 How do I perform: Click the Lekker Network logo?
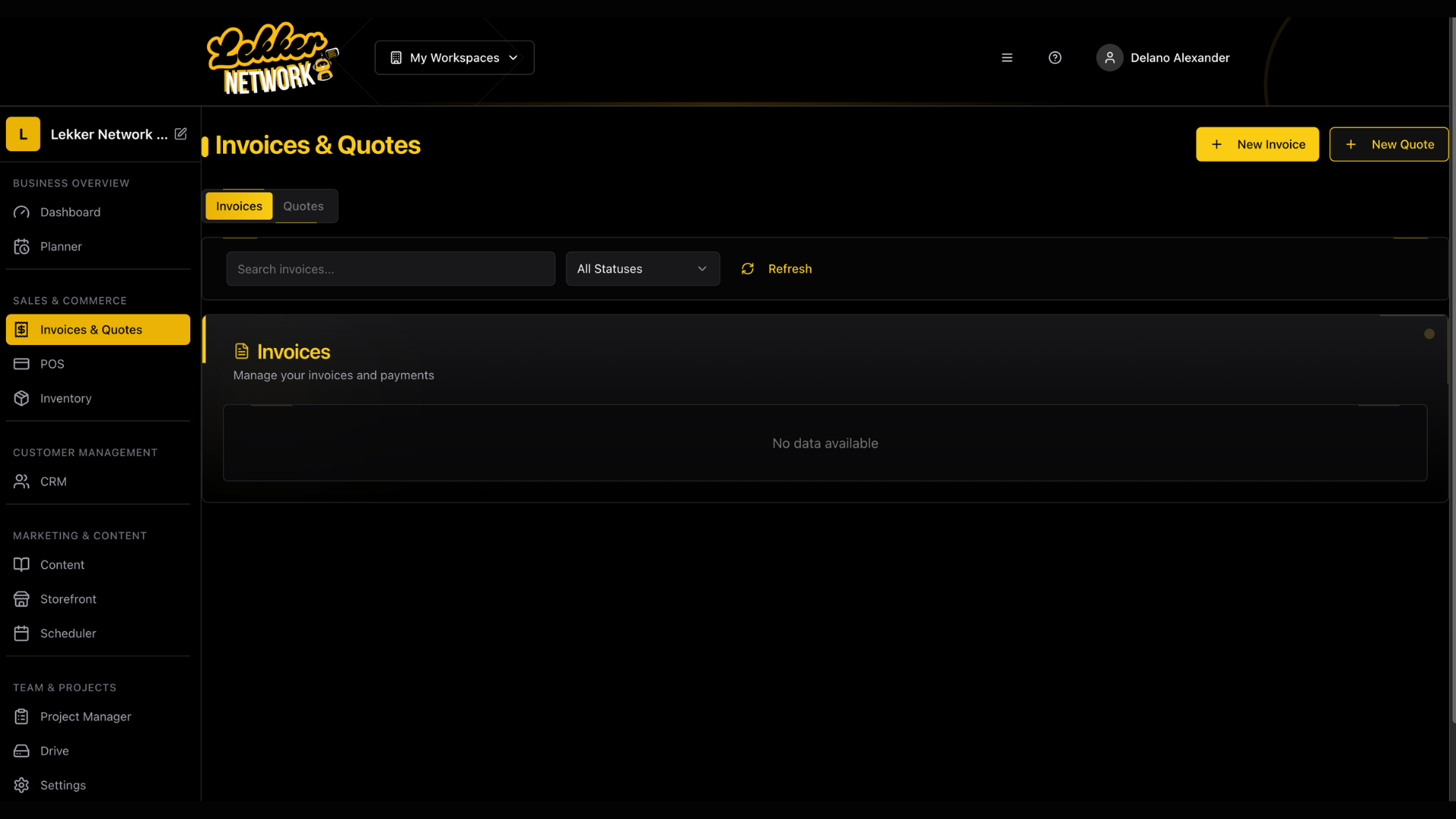click(272, 58)
